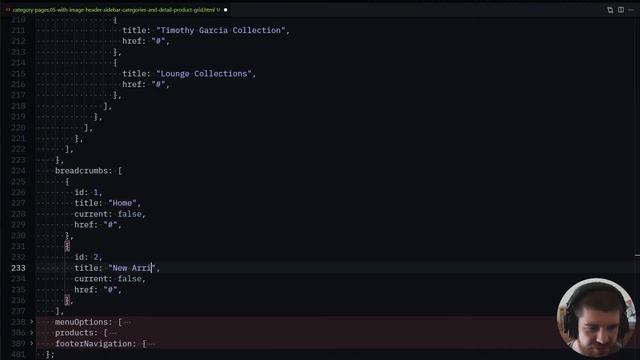640x360 pixels.
Task: Click the href on line 216
Action: (x=146, y=84)
